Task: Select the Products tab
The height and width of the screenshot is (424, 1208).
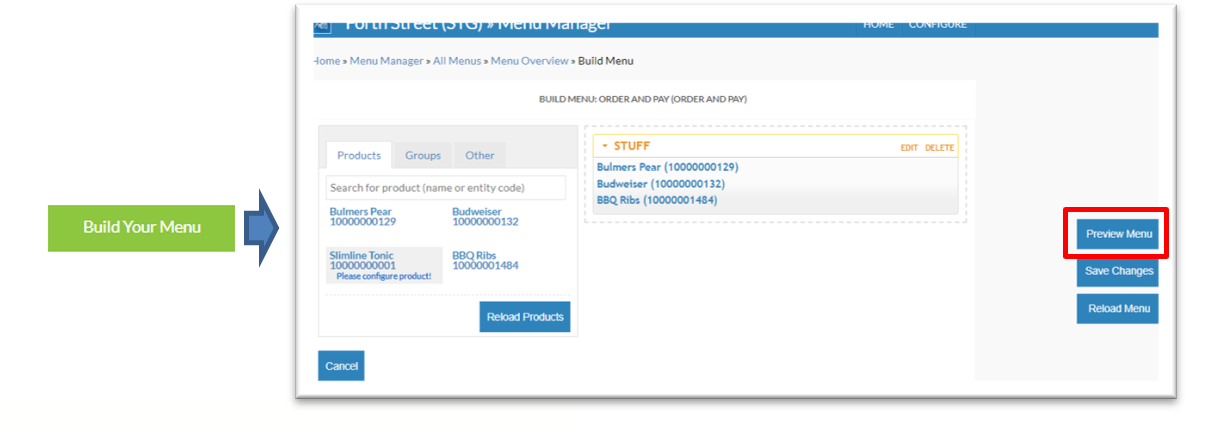Action: [359, 155]
